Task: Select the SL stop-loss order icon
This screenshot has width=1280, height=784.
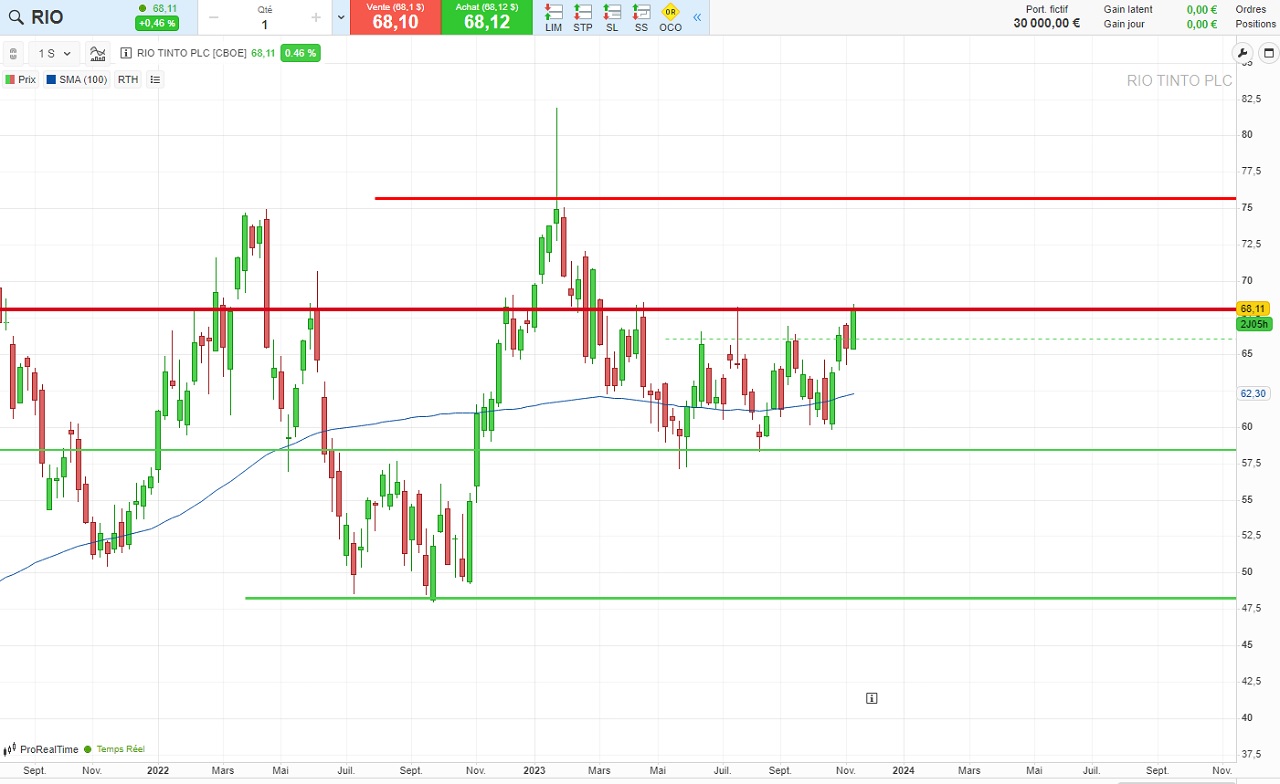Action: coord(612,18)
